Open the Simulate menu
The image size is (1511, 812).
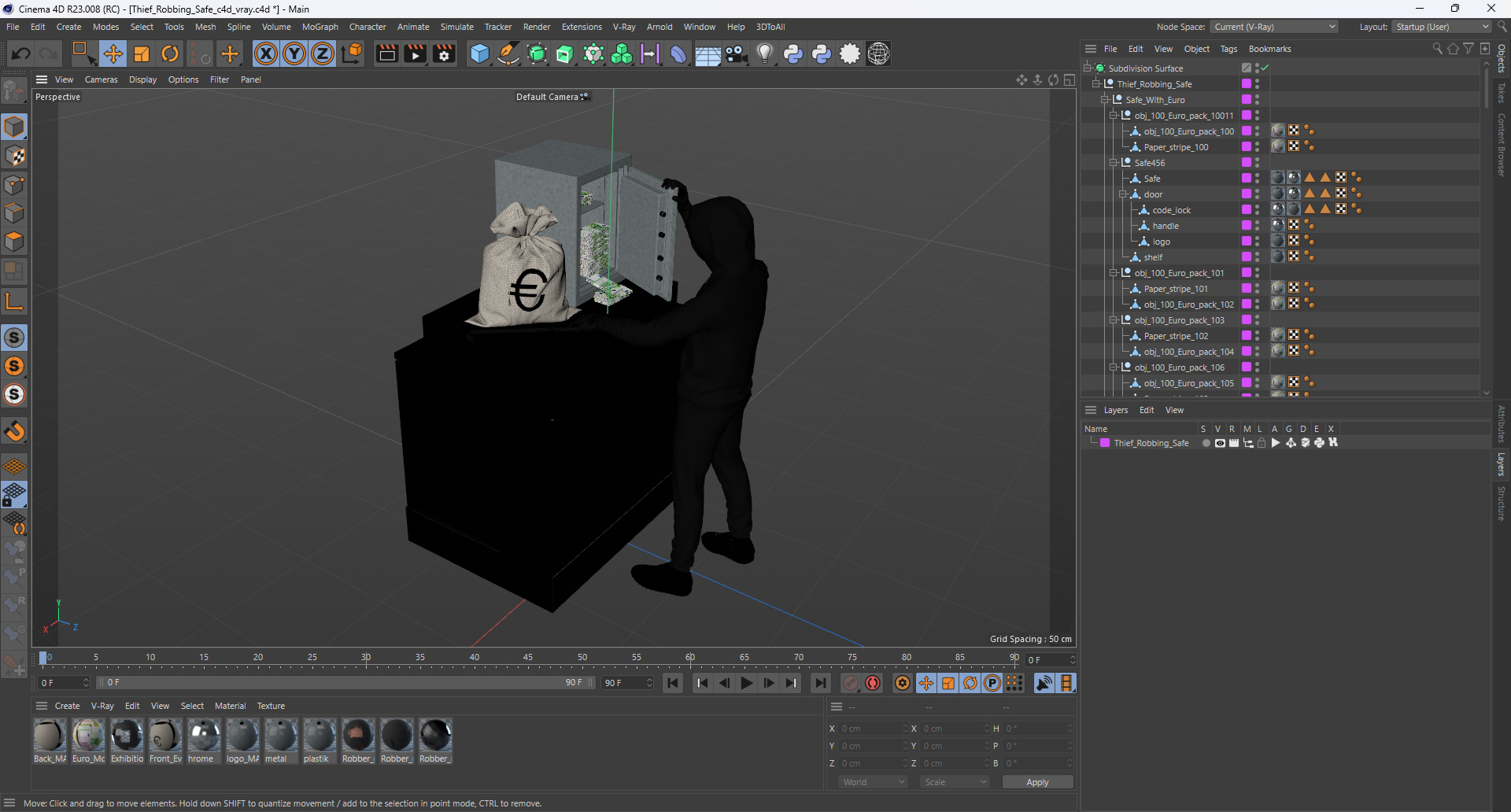(456, 27)
